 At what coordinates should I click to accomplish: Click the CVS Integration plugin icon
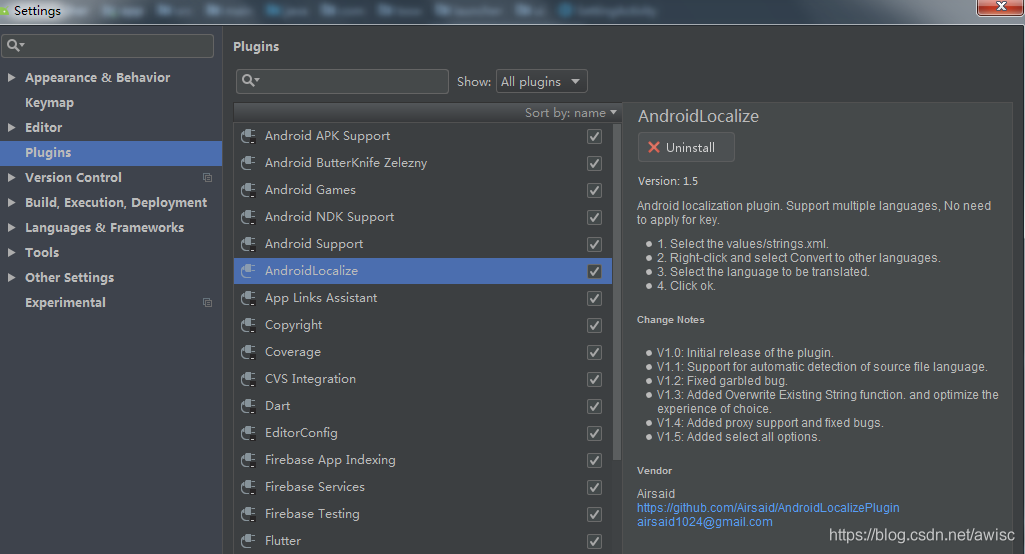(248, 379)
